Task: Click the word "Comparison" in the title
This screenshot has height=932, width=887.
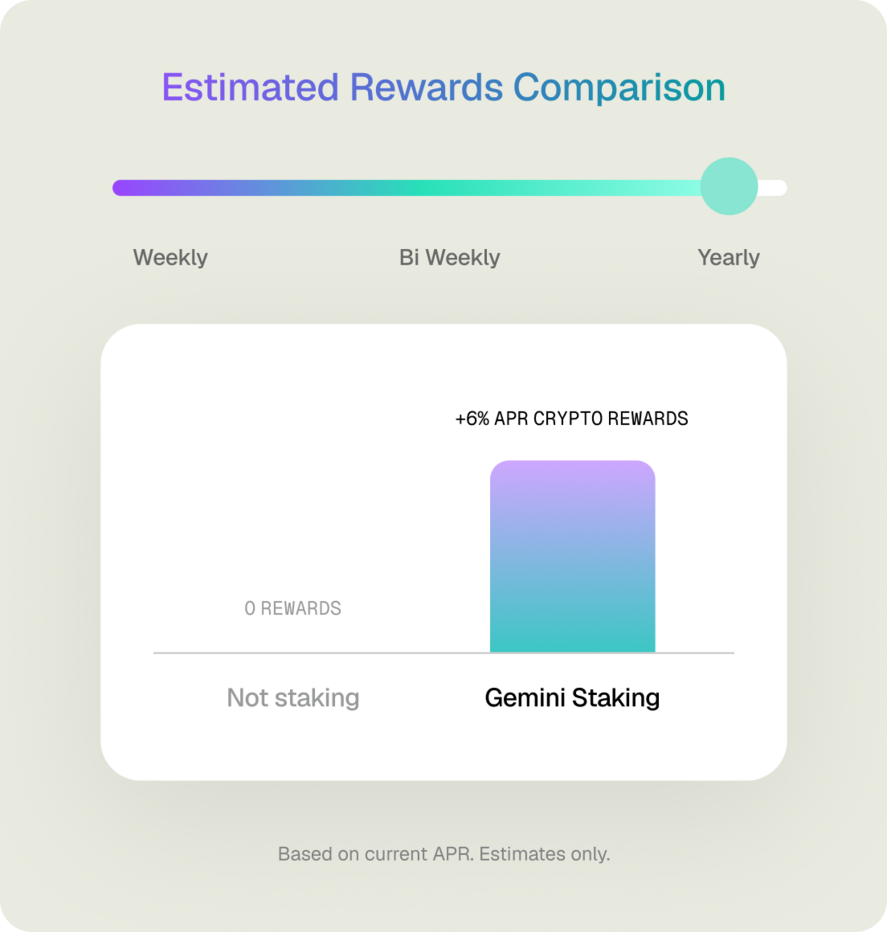Action: tap(619, 88)
